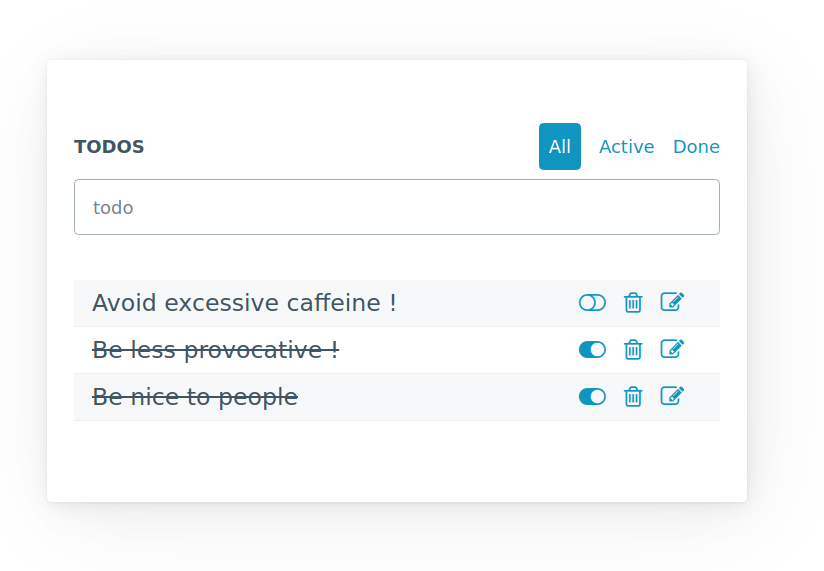Click the "Avoid excessive caffeine !" todo text
824x571 pixels.
[244, 303]
